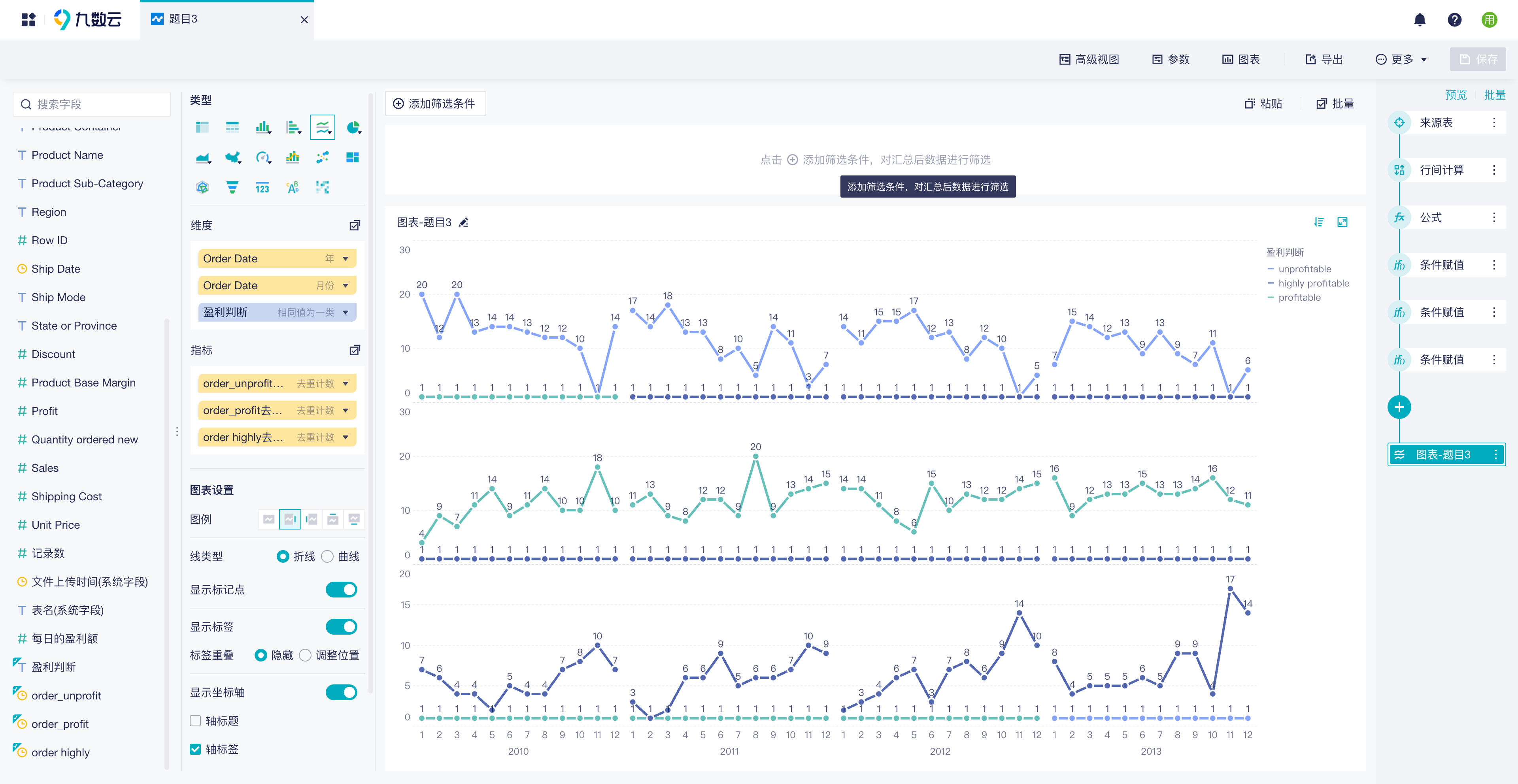The height and width of the screenshot is (784, 1518).
Task: Add a new step with plus button
Action: point(1399,407)
